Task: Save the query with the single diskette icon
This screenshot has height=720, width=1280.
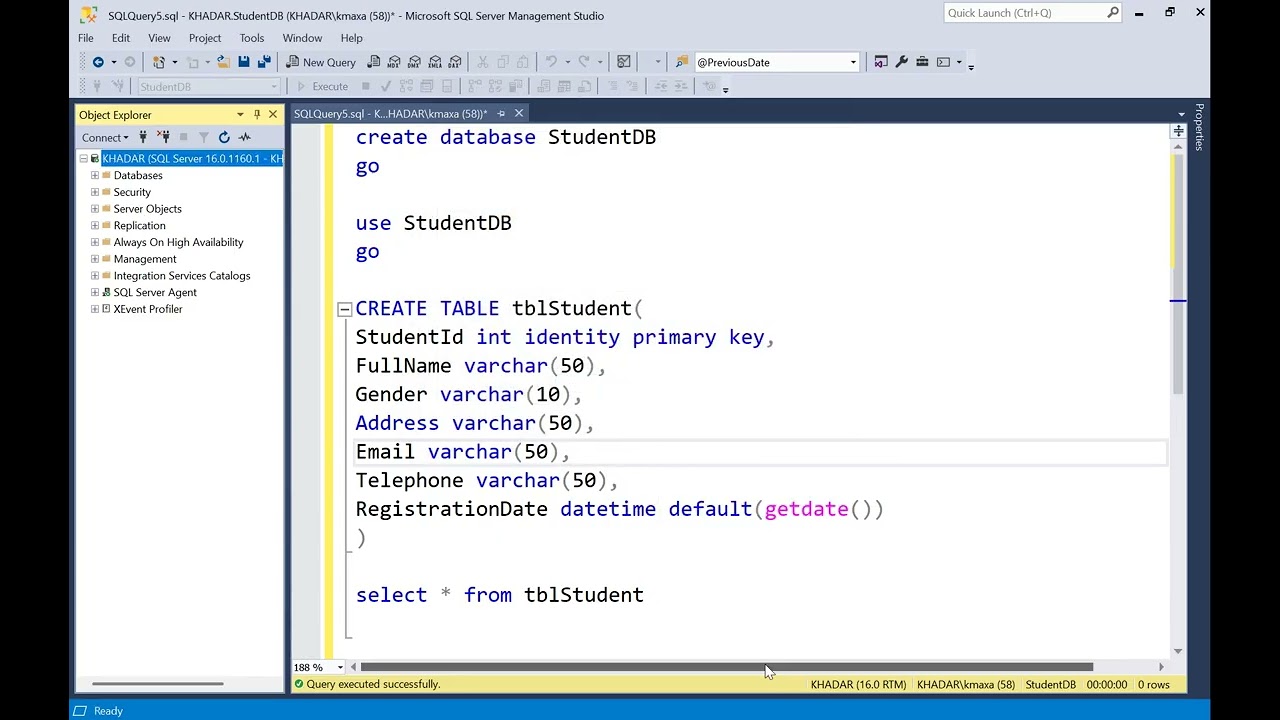Action: [x=243, y=62]
